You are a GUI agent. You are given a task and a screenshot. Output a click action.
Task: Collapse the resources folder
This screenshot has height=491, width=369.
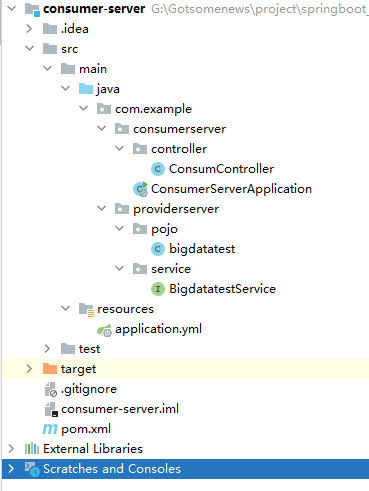(65, 309)
